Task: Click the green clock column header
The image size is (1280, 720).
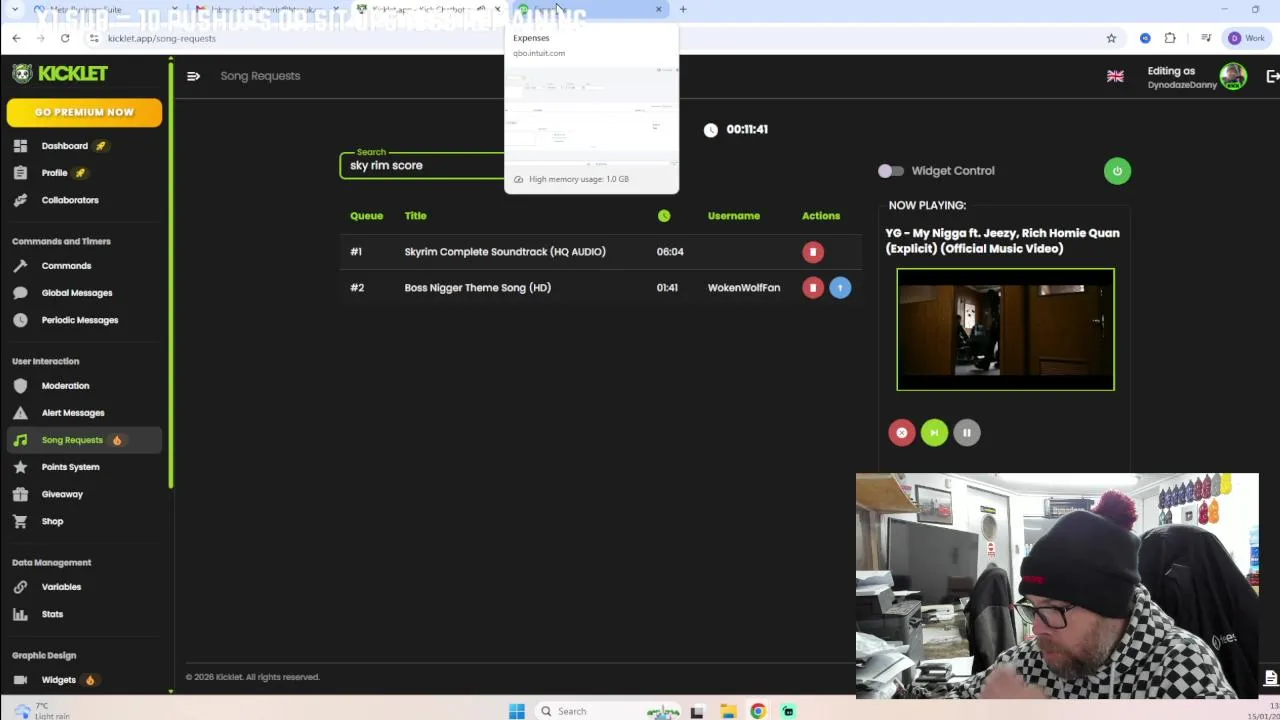Action: 664,216
